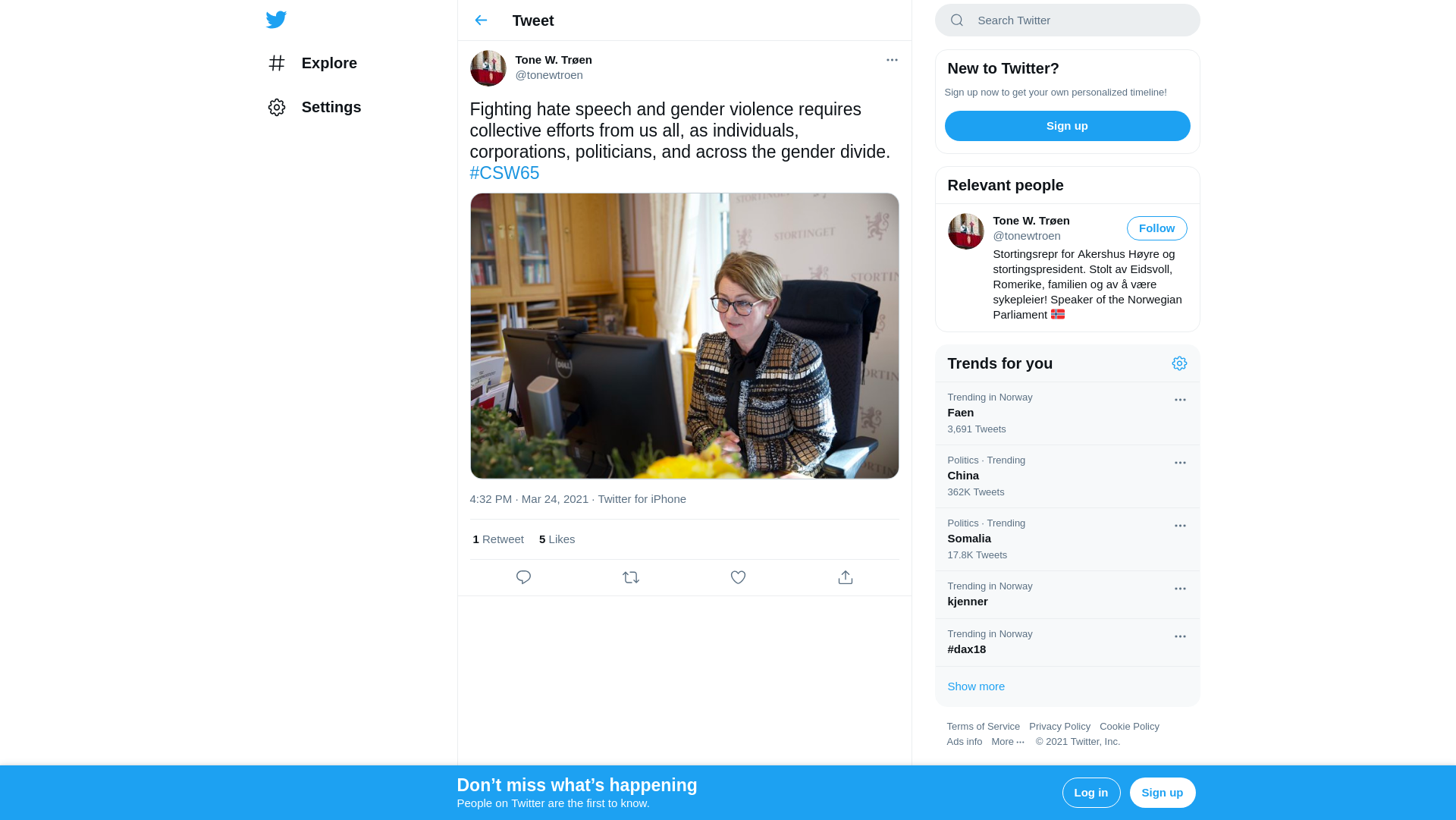Open more options for Somalia trend
This screenshot has height=820, width=1456.
tap(1180, 526)
